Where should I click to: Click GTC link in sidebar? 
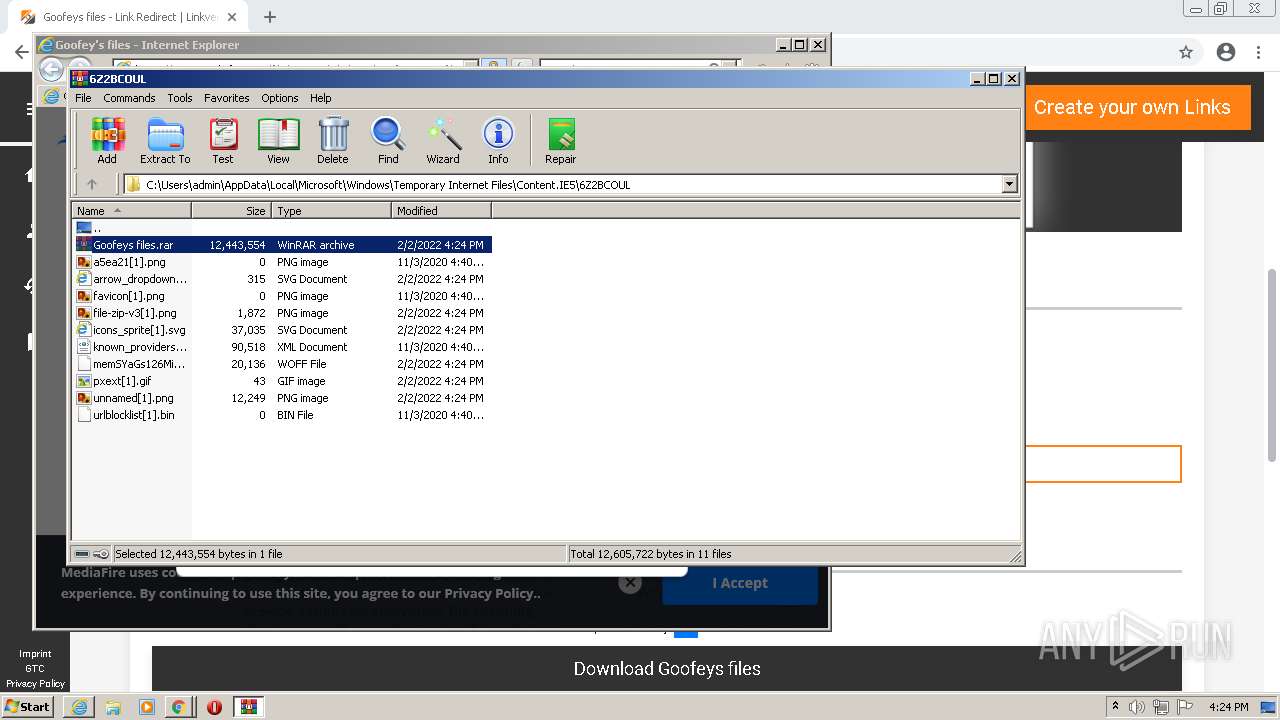[35, 669]
